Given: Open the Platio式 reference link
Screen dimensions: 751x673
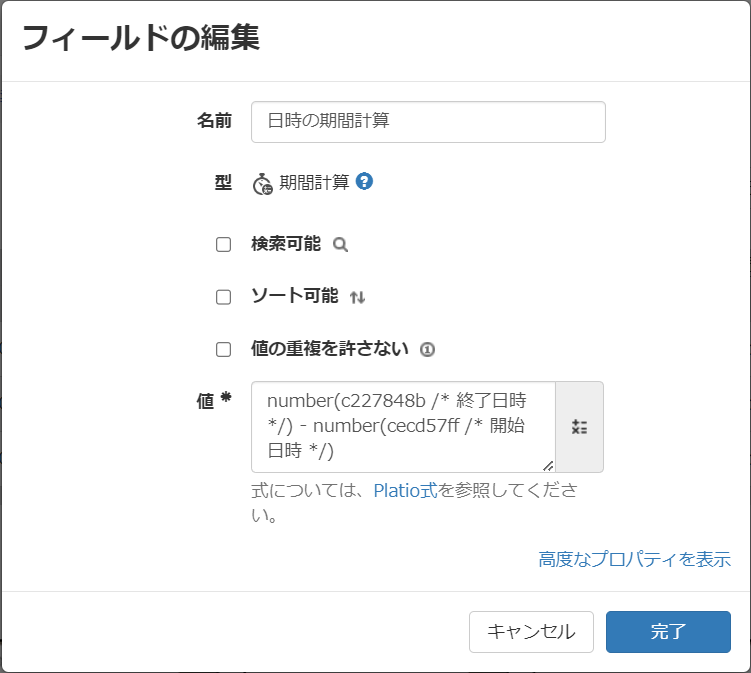Looking at the screenshot, I should (405, 490).
